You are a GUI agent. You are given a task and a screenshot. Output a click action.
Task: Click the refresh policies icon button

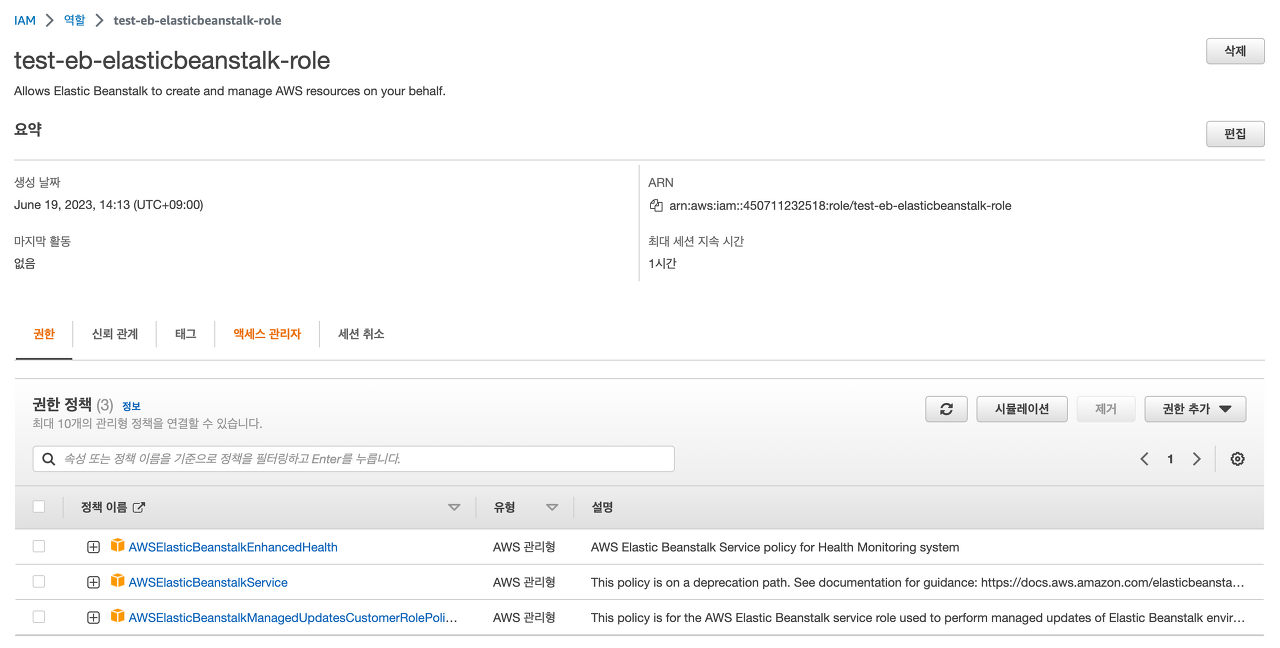point(946,409)
